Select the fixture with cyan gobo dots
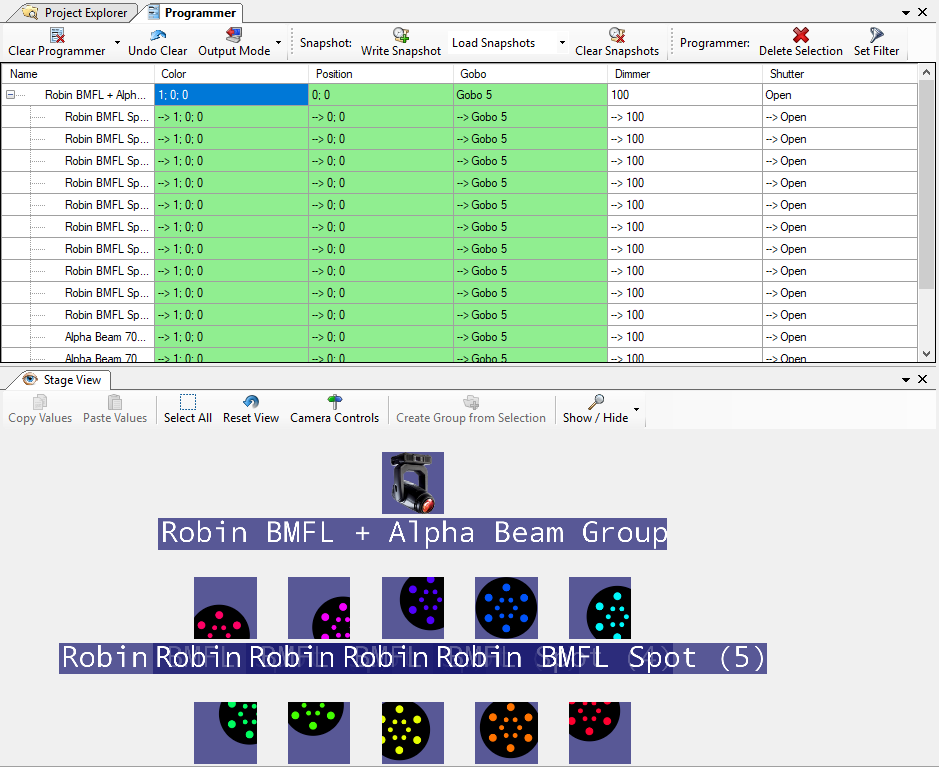Screen dimensions: 939x767 (600, 608)
